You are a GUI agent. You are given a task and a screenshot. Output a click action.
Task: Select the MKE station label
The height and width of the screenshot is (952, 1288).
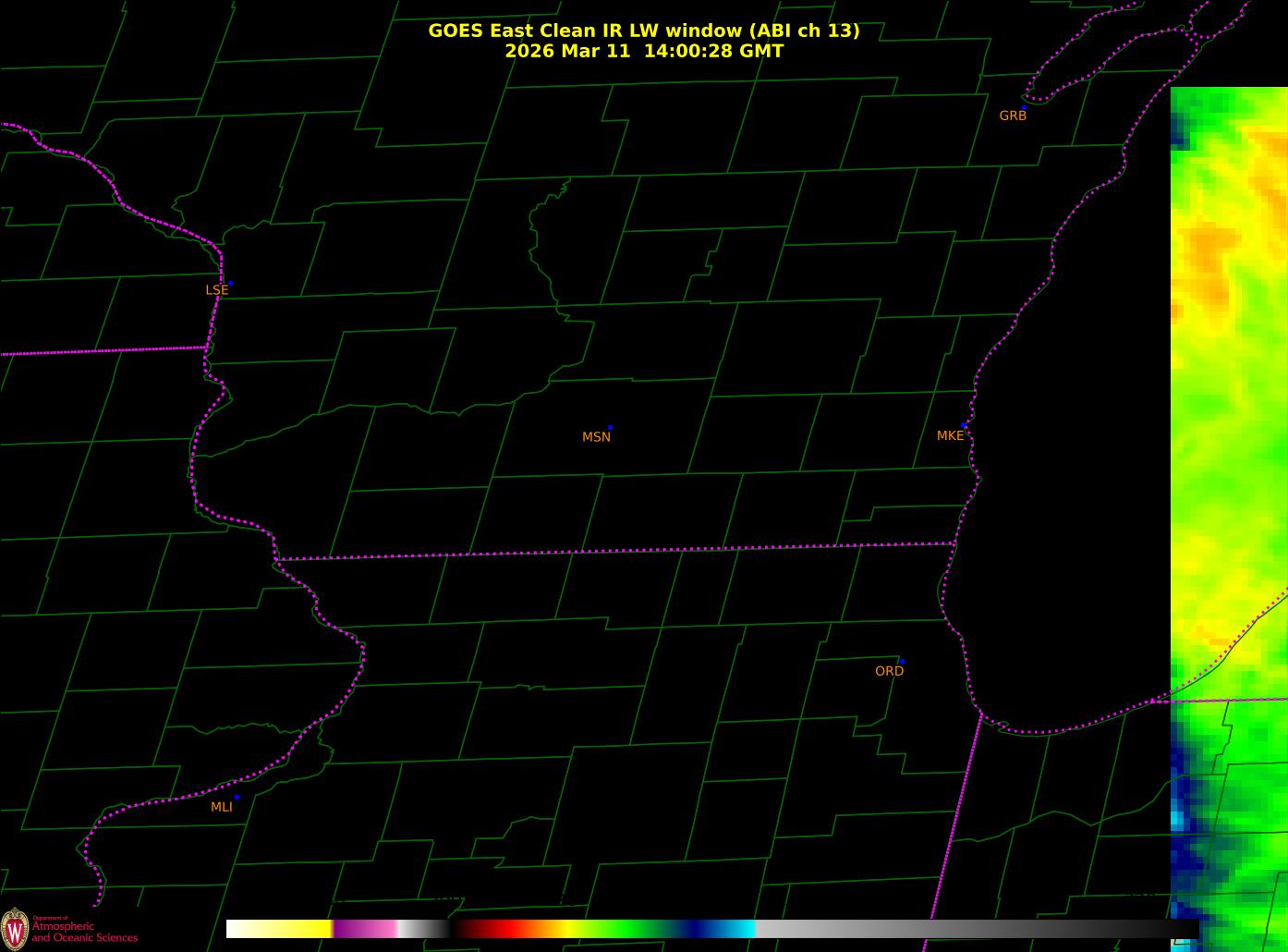click(950, 435)
